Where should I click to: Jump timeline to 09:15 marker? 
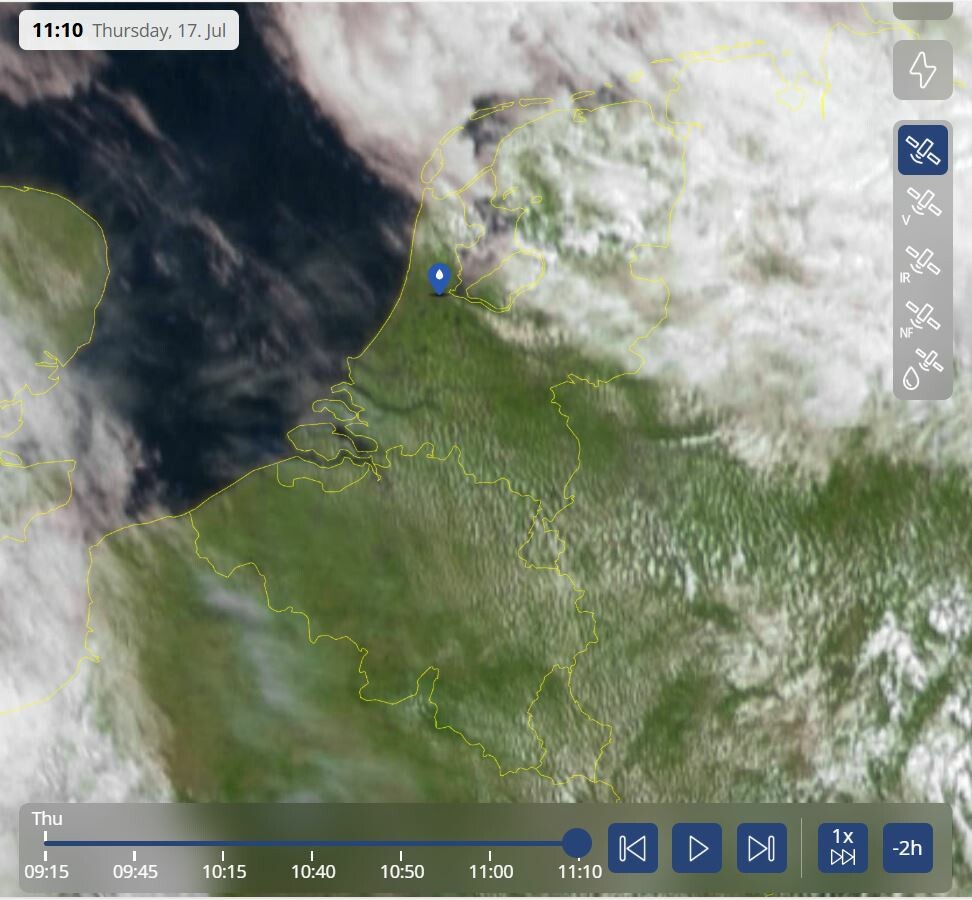(x=46, y=871)
